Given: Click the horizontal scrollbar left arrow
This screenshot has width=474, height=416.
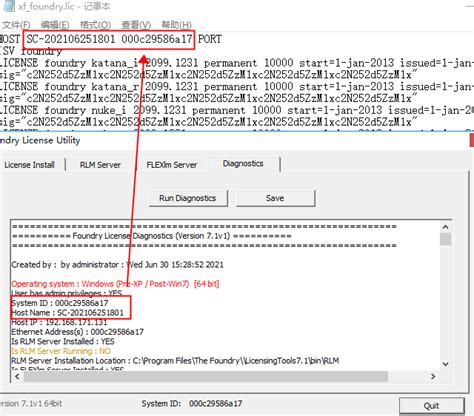Looking at the screenshot, I should (17, 376).
